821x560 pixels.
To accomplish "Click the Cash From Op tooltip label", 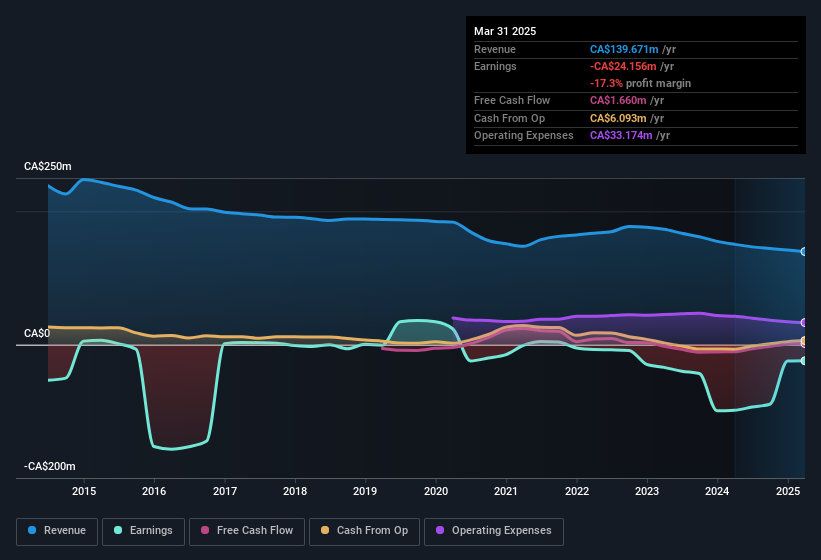I will tap(509, 118).
